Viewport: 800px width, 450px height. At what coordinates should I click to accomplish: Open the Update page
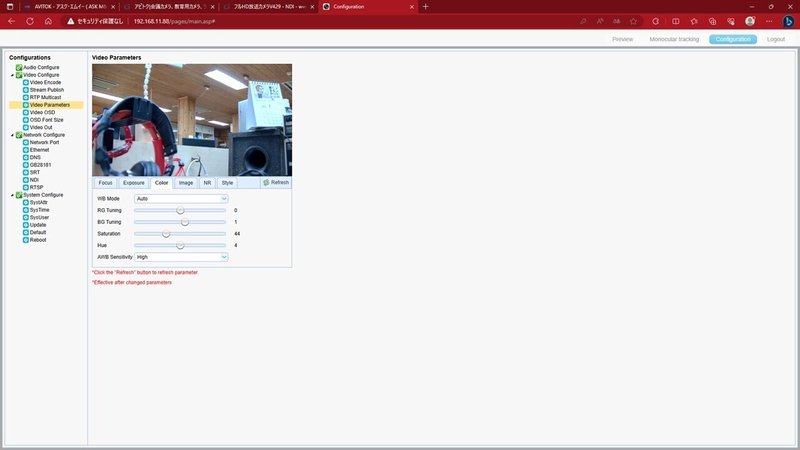[x=38, y=225]
